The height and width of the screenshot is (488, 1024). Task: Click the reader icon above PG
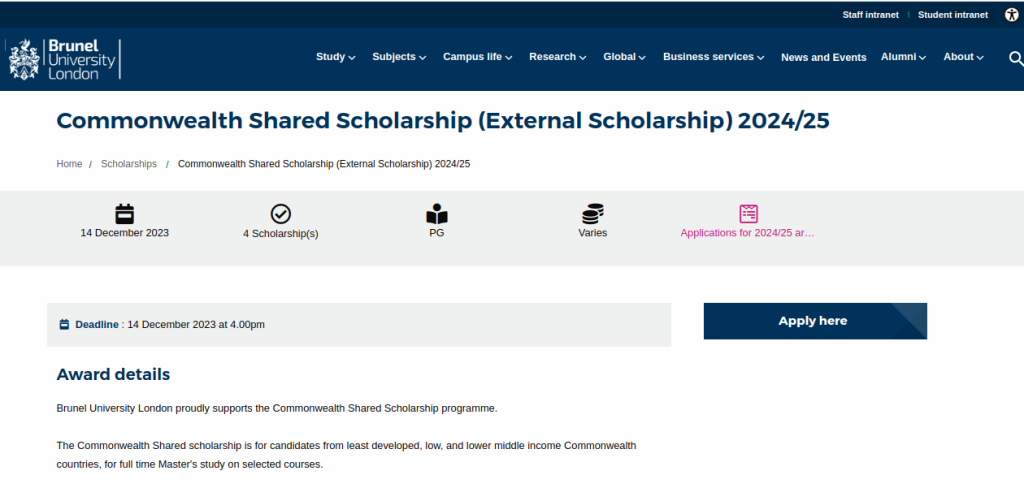click(436, 214)
